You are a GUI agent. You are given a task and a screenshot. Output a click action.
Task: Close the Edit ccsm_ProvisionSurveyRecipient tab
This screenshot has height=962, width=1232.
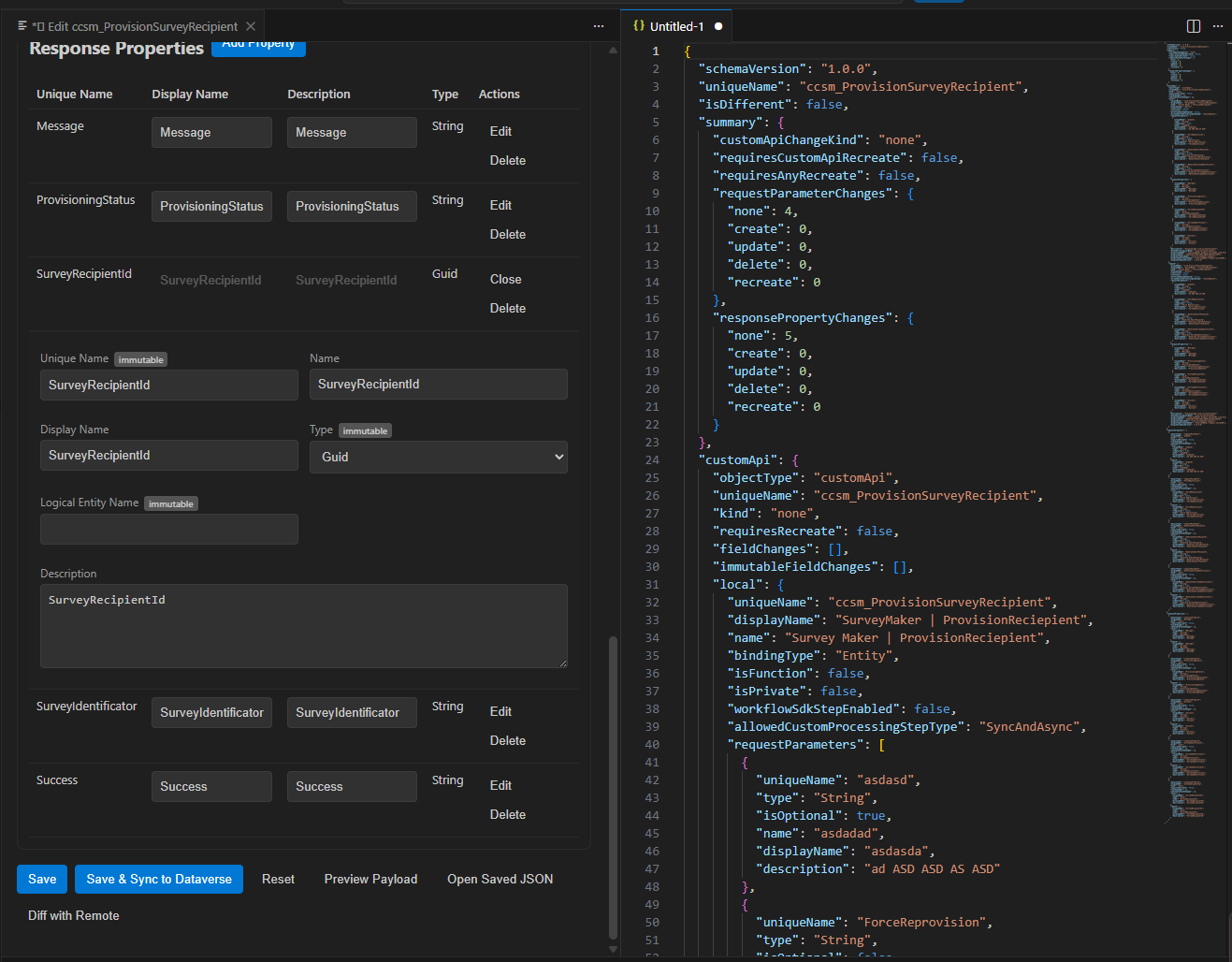coord(251,26)
